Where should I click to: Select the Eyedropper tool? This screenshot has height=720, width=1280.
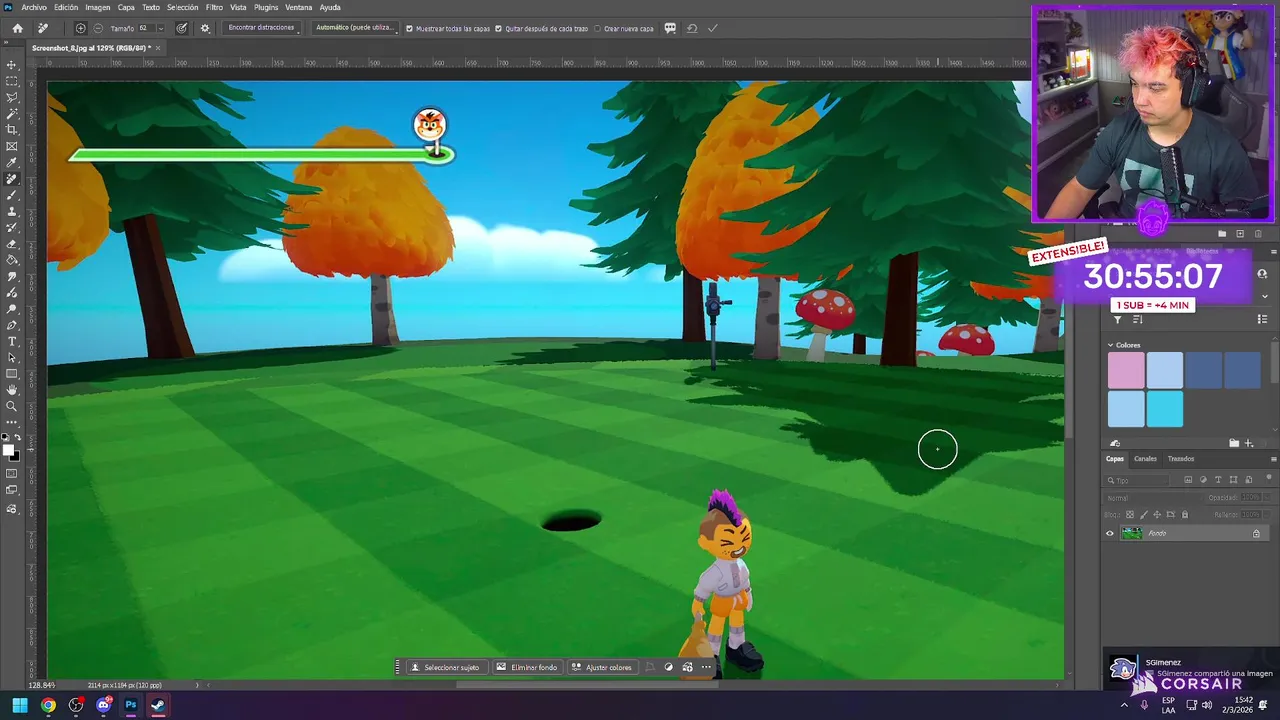(12, 163)
